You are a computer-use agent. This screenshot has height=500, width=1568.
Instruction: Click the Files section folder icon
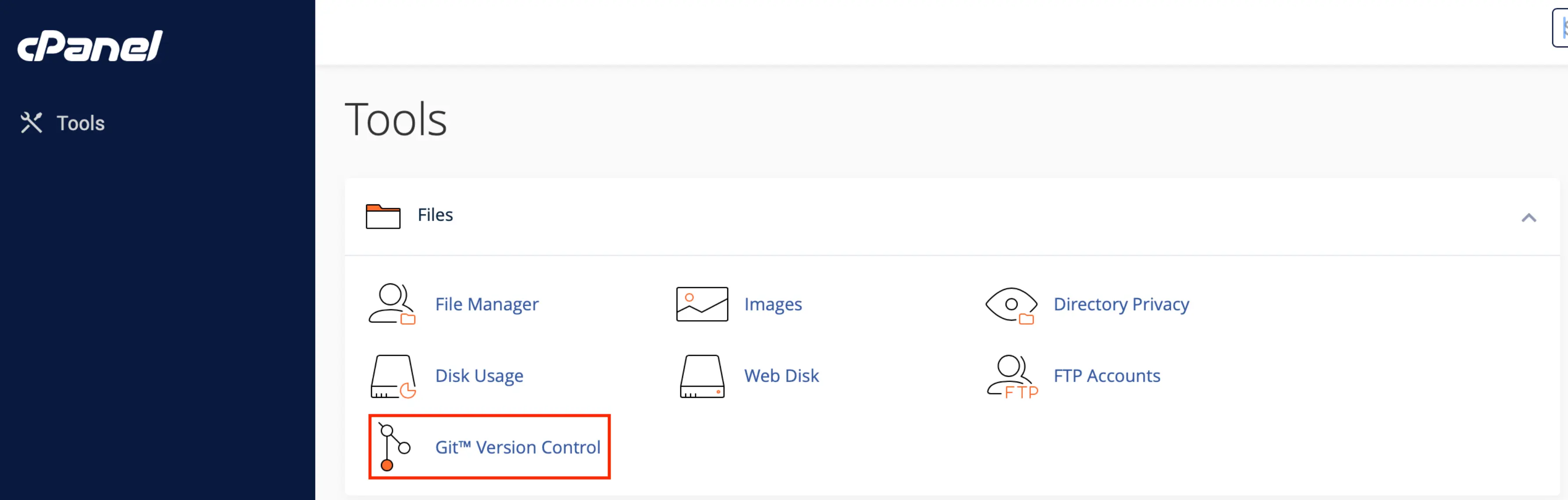383,216
